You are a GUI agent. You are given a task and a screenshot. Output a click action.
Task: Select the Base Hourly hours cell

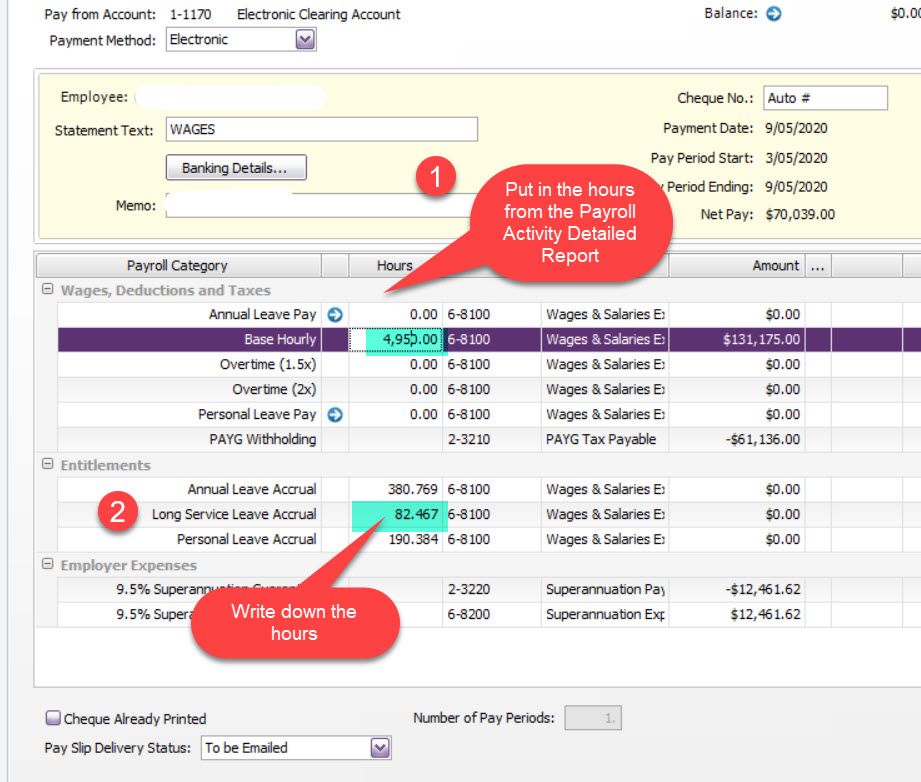coord(396,340)
